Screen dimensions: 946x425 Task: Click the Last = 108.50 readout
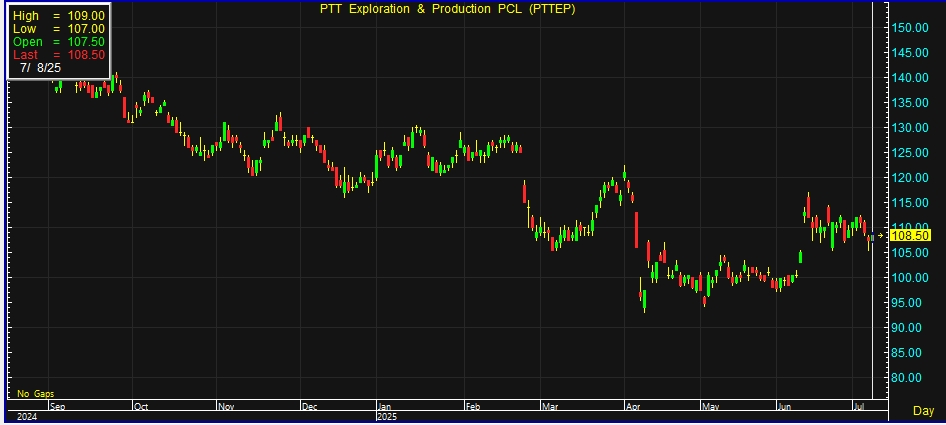[59, 55]
